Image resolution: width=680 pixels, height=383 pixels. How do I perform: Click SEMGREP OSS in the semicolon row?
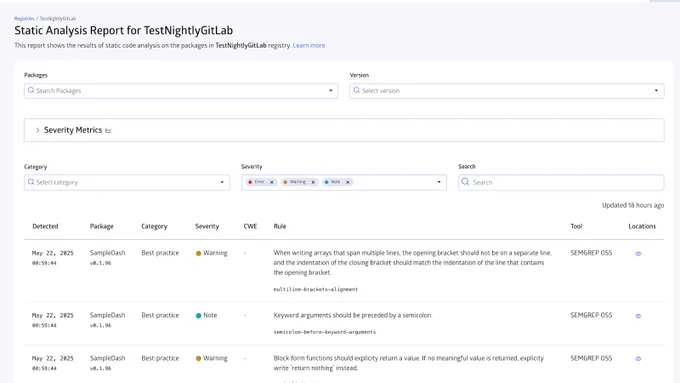[x=591, y=315]
